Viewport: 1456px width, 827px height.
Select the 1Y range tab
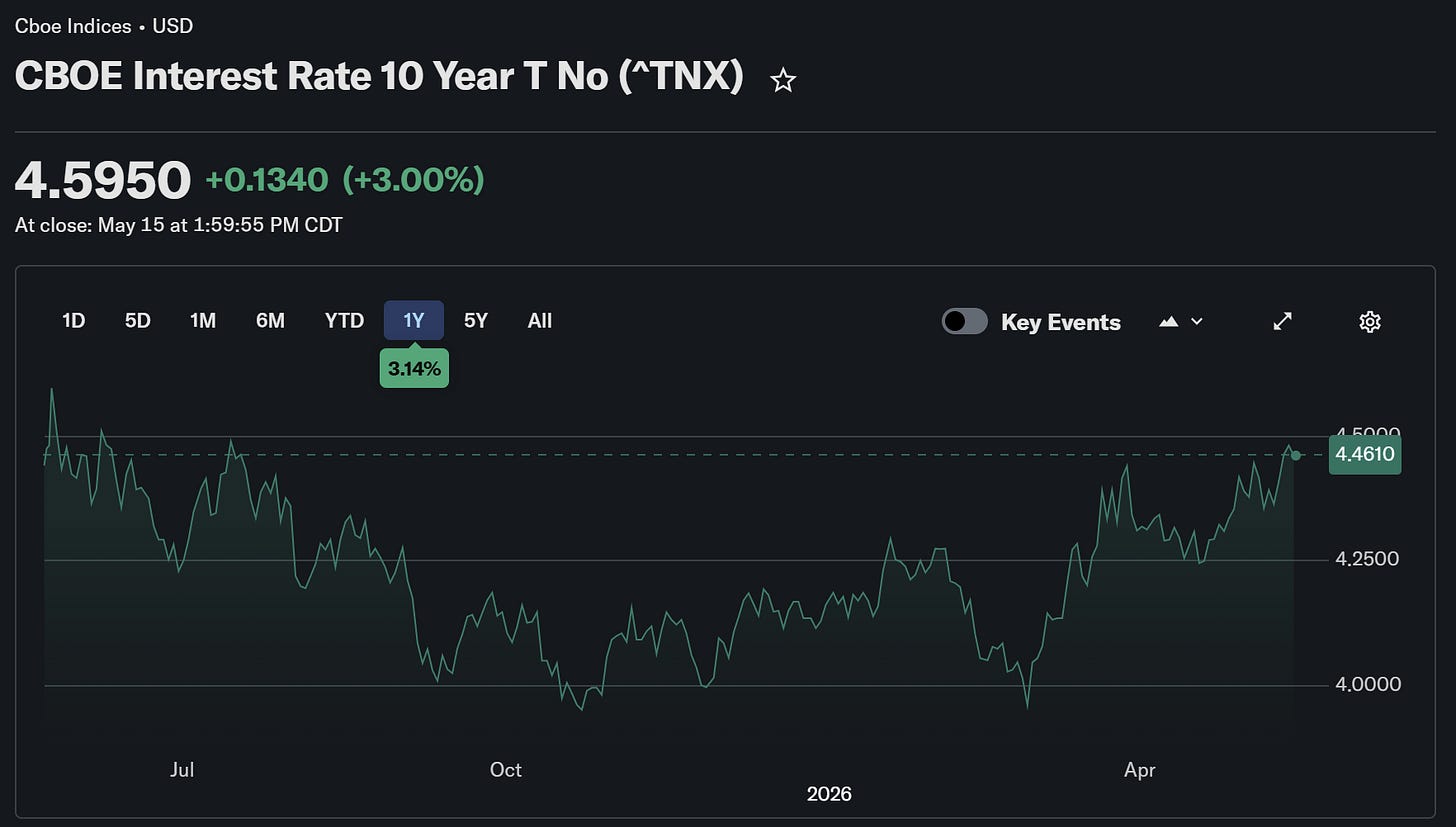pos(414,321)
